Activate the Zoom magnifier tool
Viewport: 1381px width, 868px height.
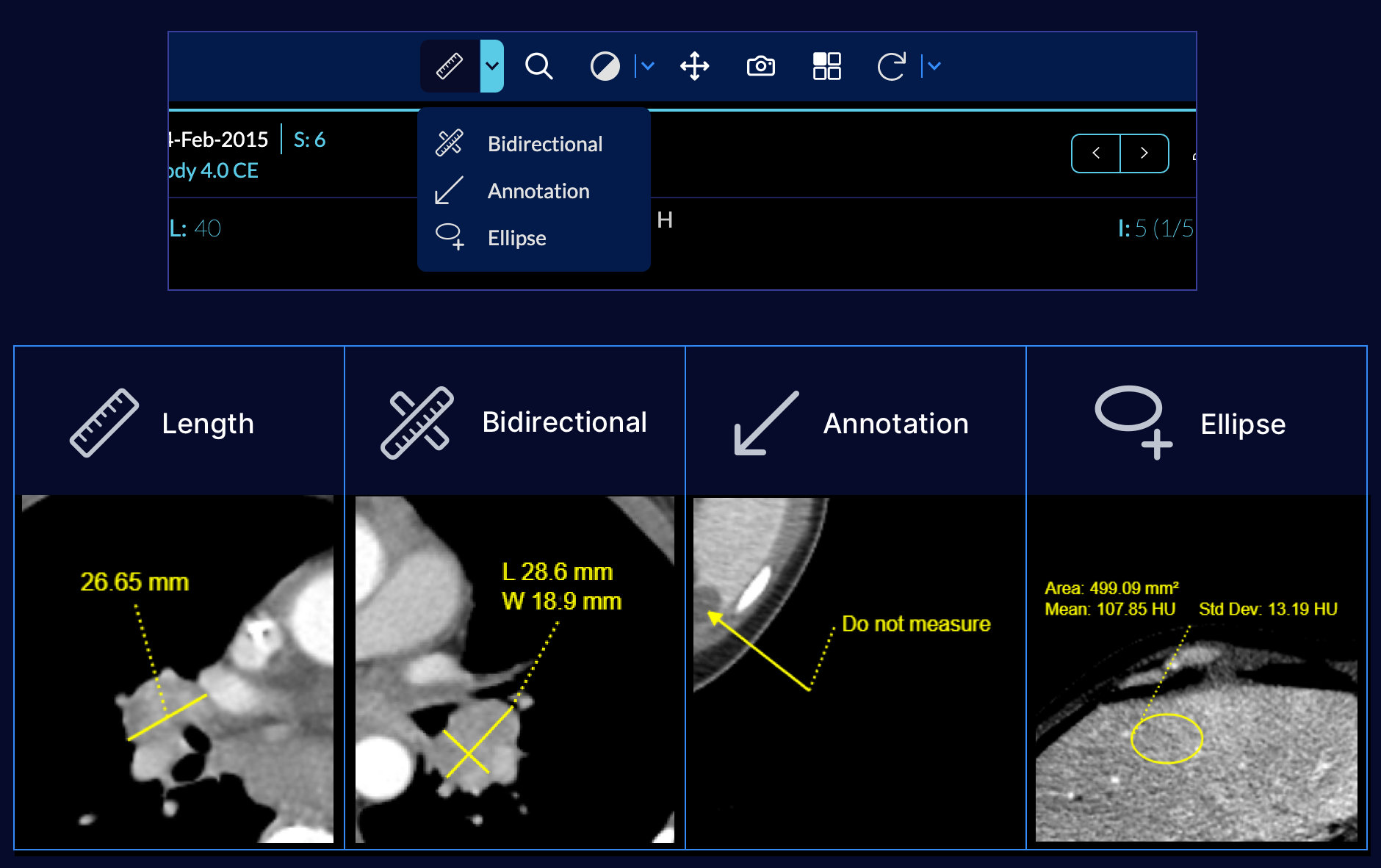pyautogui.click(x=540, y=66)
